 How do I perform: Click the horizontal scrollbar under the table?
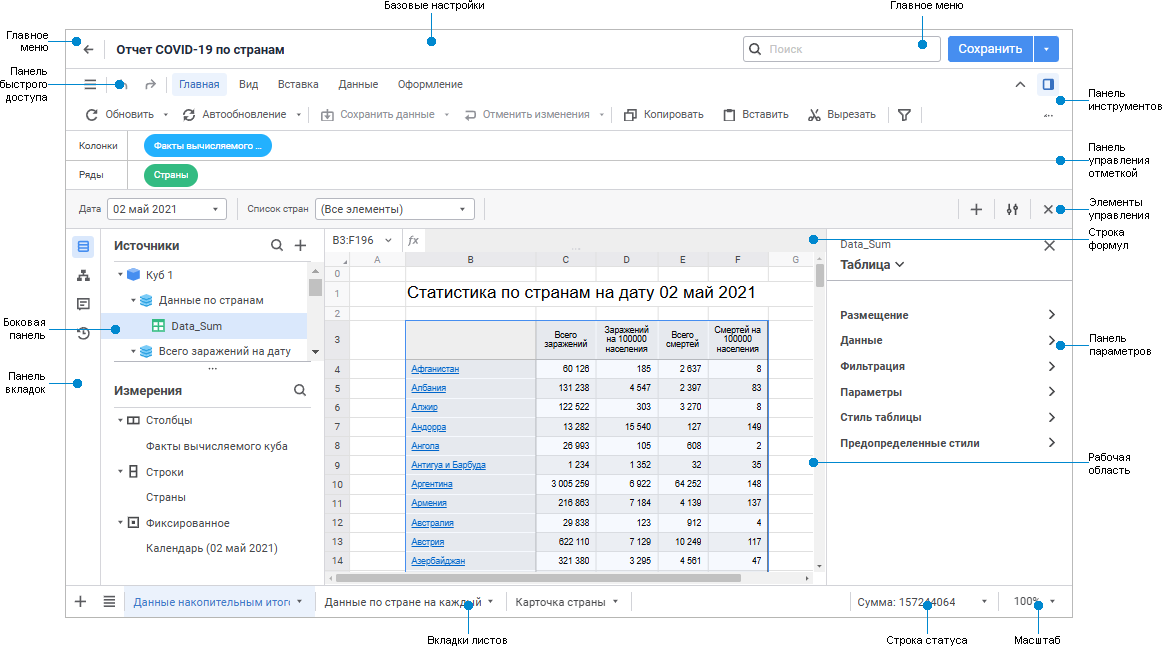[540, 577]
